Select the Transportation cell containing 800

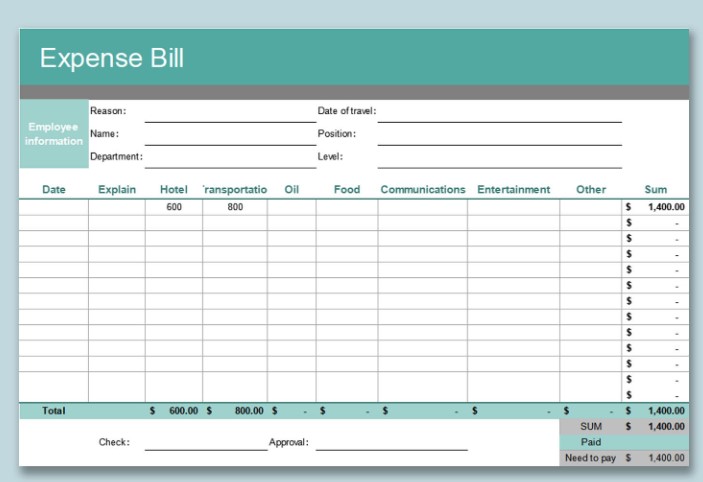pos(234,207)
